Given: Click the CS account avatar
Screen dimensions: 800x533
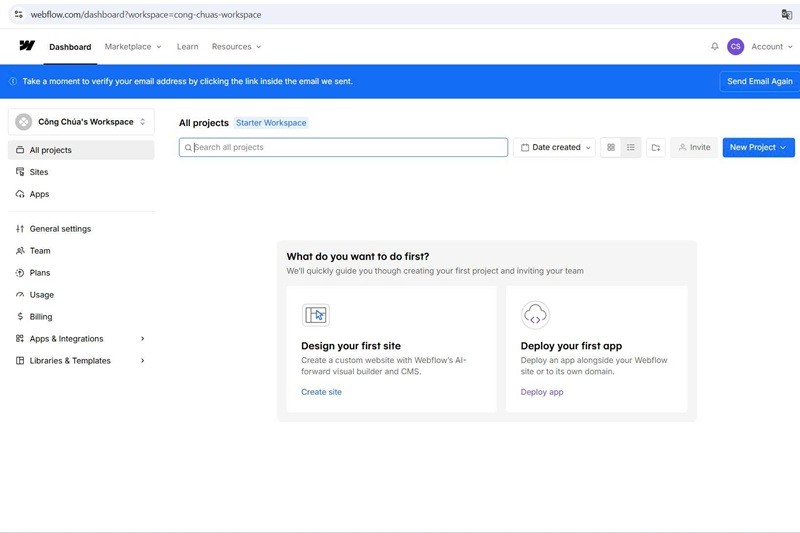Looking at the screenshot, I should coord(735,46).
